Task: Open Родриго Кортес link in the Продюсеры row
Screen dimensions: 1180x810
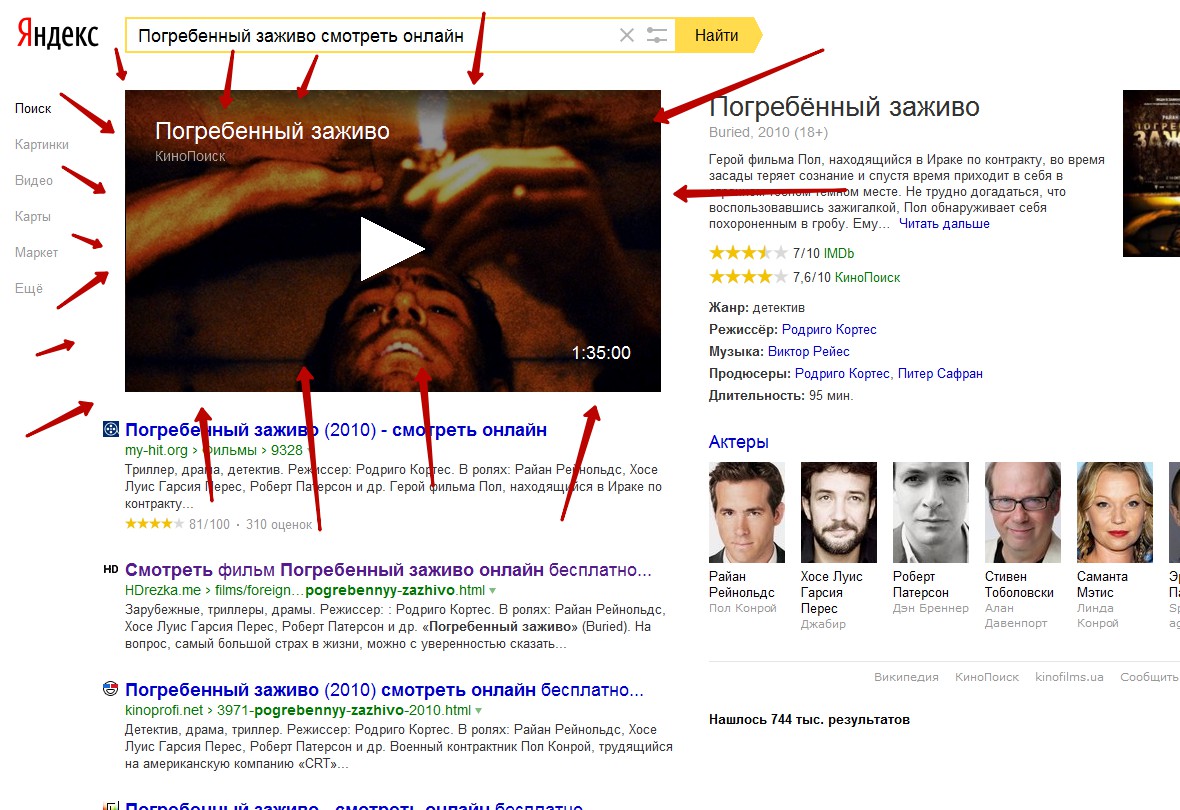Action: coord(842,373)
